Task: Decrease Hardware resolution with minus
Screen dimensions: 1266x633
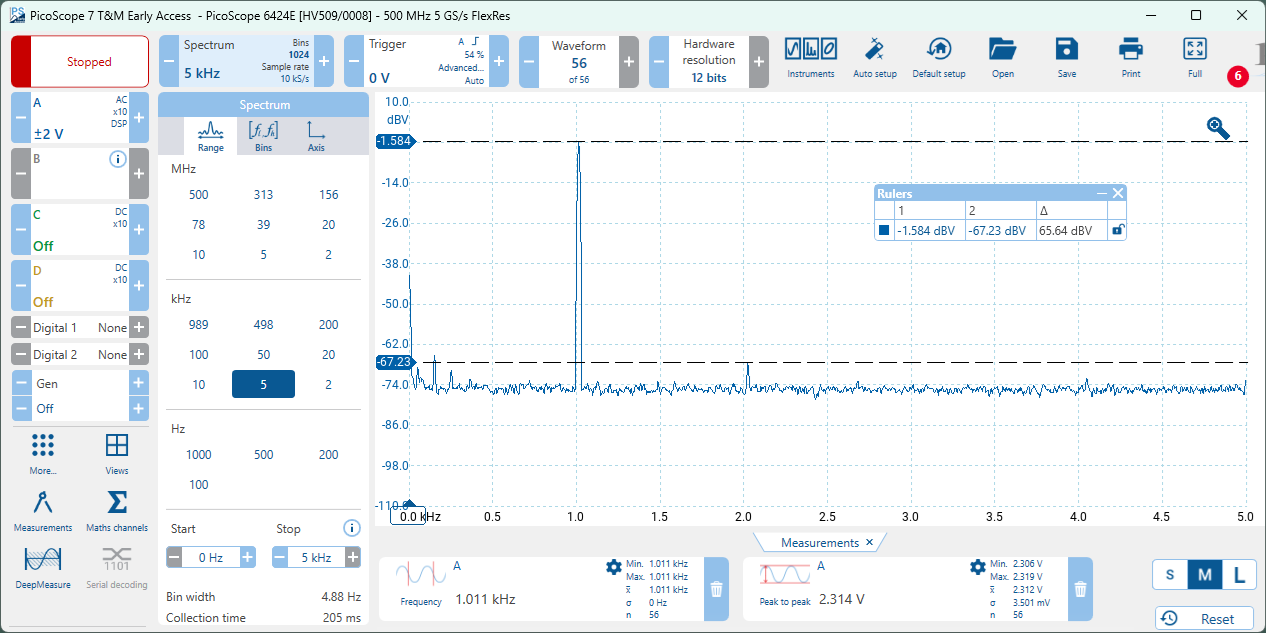Action: click(659, 61)
